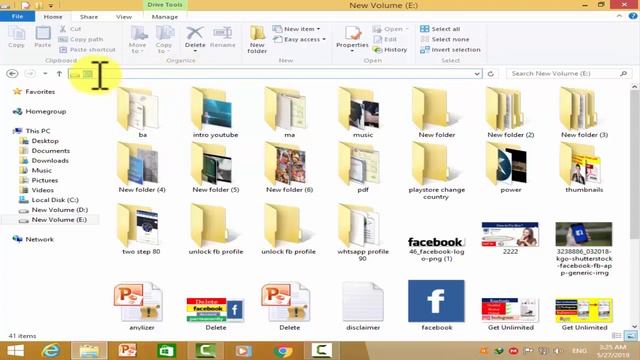Collapse the ribbon with the chevron
Image resolution: width=640 pixels, height=360 pixels.
pyautogui.click(x=619, y=16)
